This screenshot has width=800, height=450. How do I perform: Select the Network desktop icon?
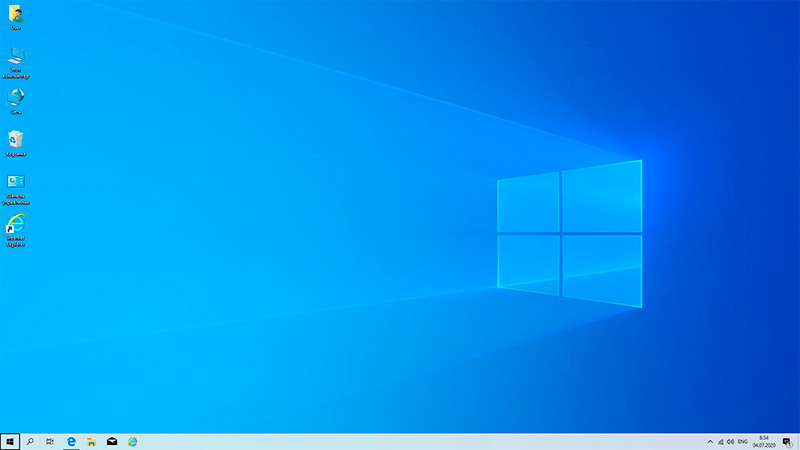pyautogui.click(x=16, y=98)
